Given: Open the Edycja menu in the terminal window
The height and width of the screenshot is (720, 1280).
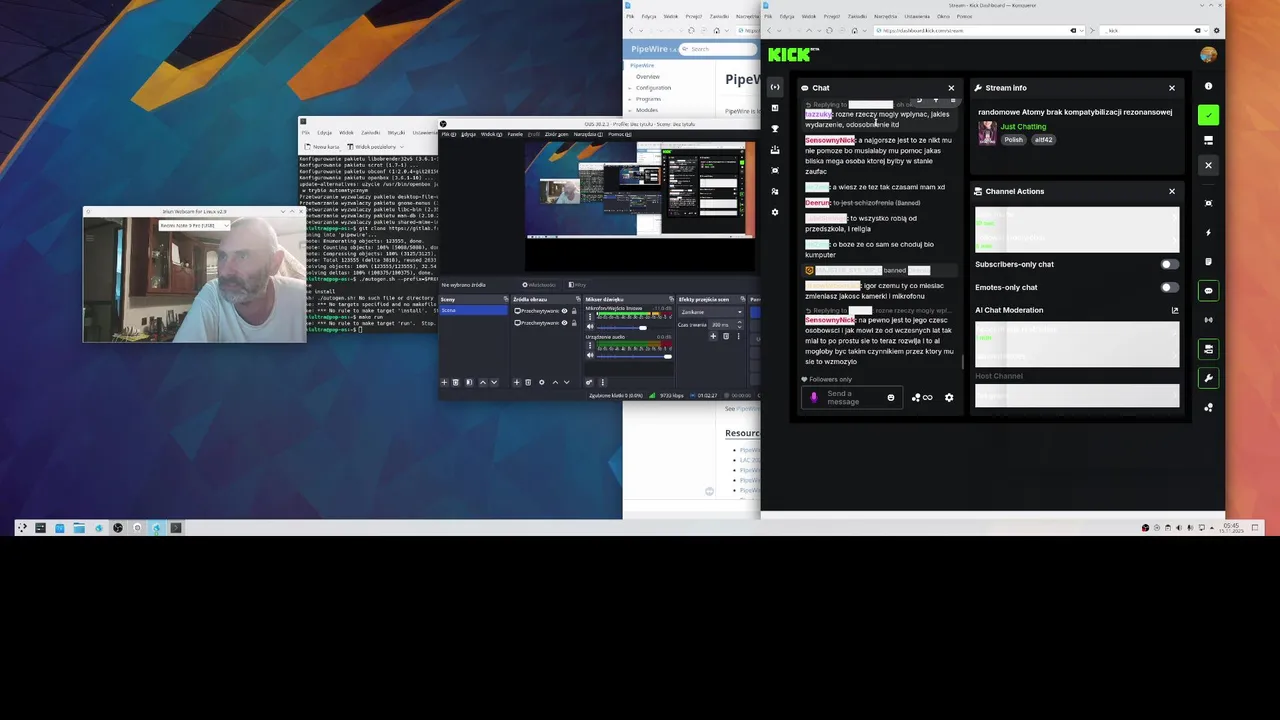Looking at the screenshot, I should (x=324, y=132).
